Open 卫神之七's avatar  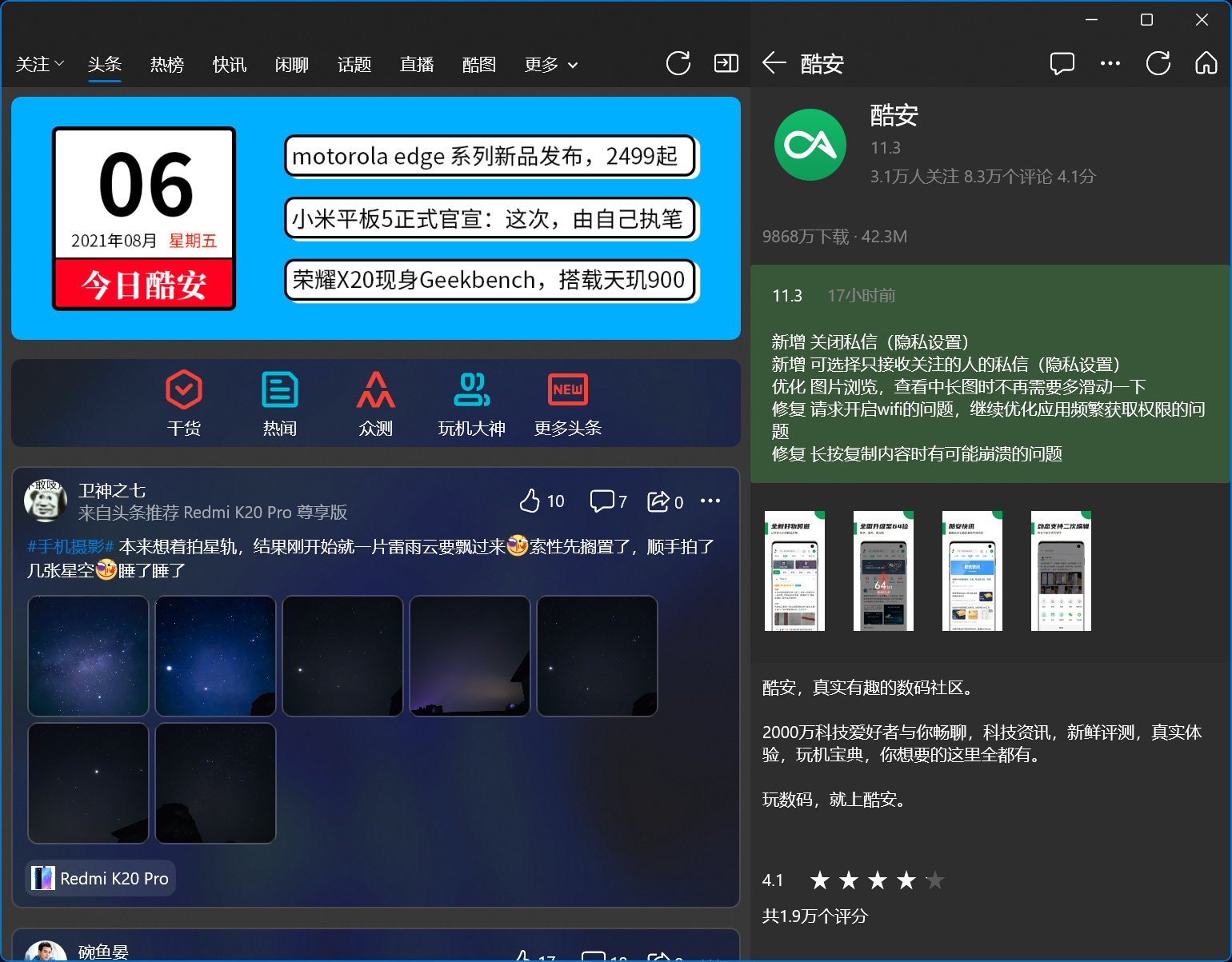[x=46, y=501]
